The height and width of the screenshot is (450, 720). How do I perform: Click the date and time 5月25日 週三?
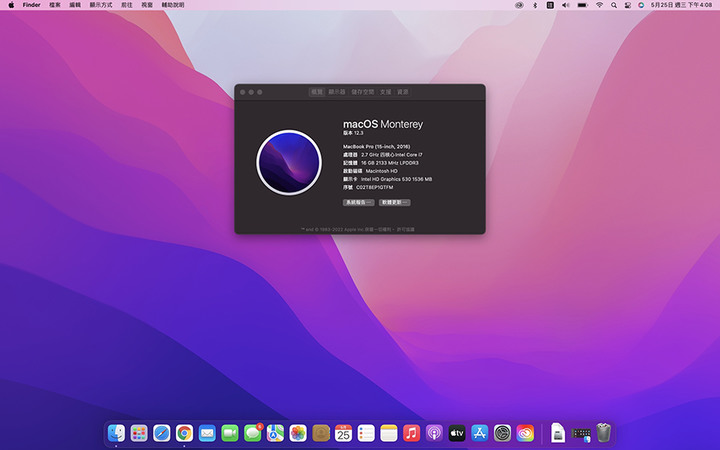click(681, 5)
